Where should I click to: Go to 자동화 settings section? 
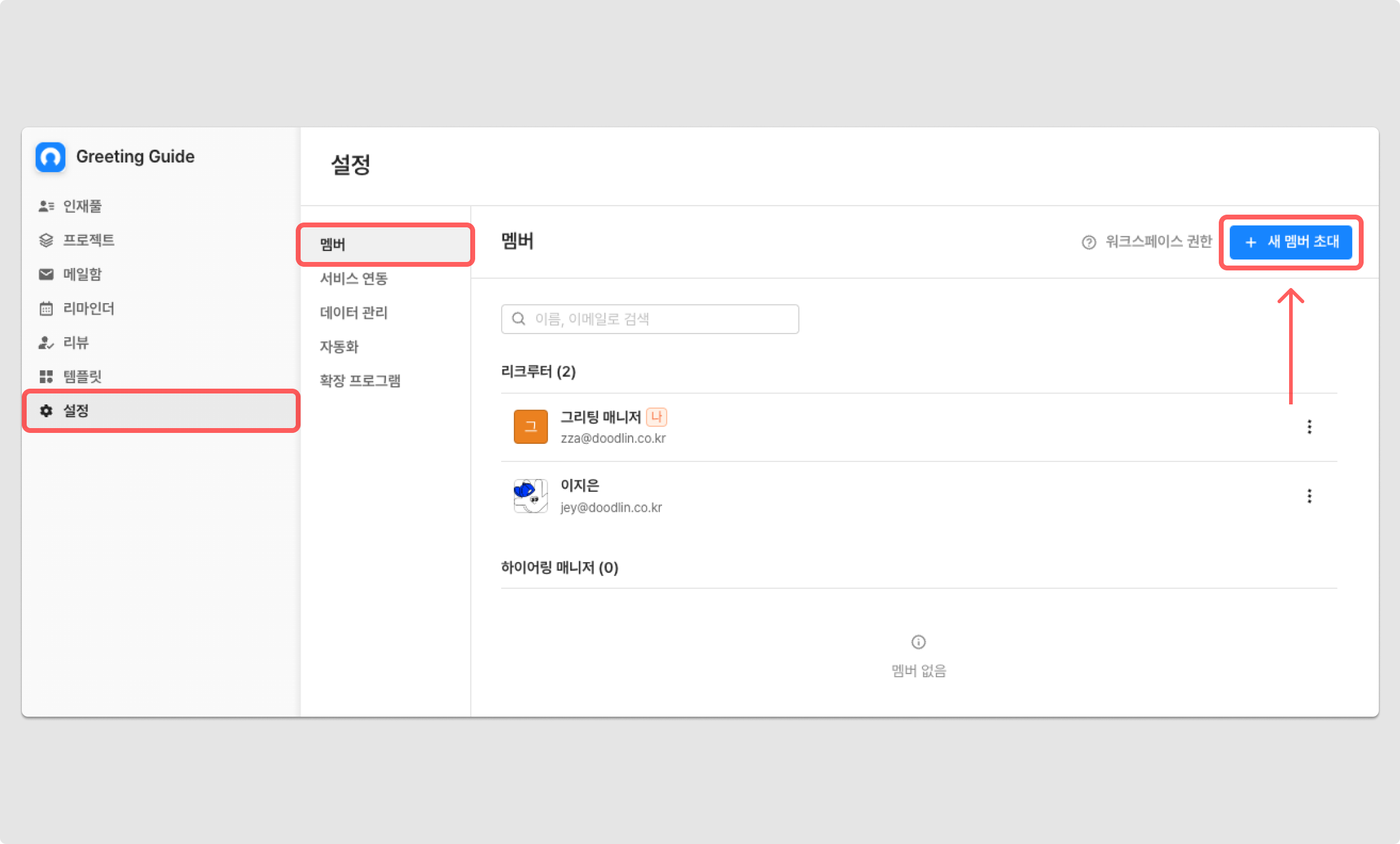[339, 346]
